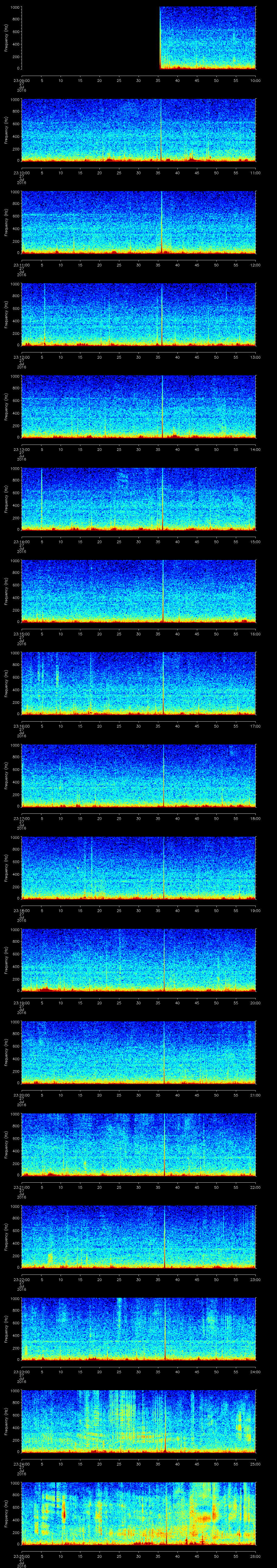Click the "23:12:00" start time label

click(21, 357)
